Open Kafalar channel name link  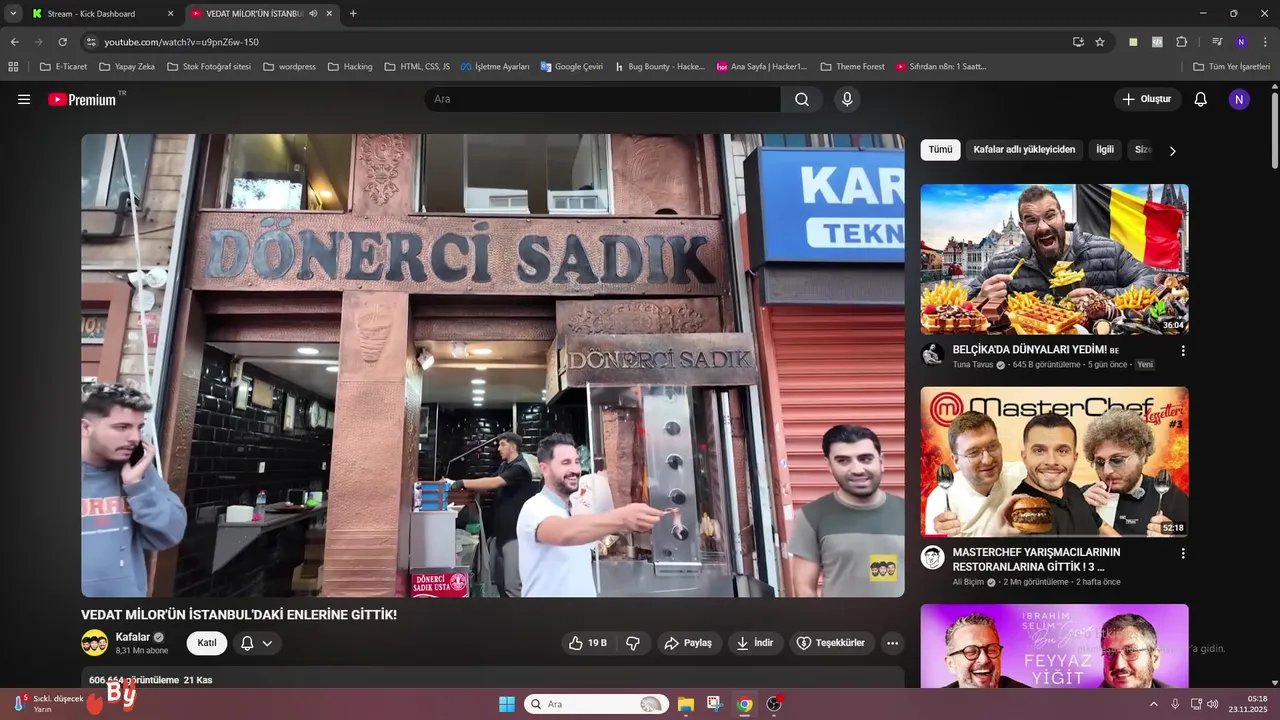point(132,637)
